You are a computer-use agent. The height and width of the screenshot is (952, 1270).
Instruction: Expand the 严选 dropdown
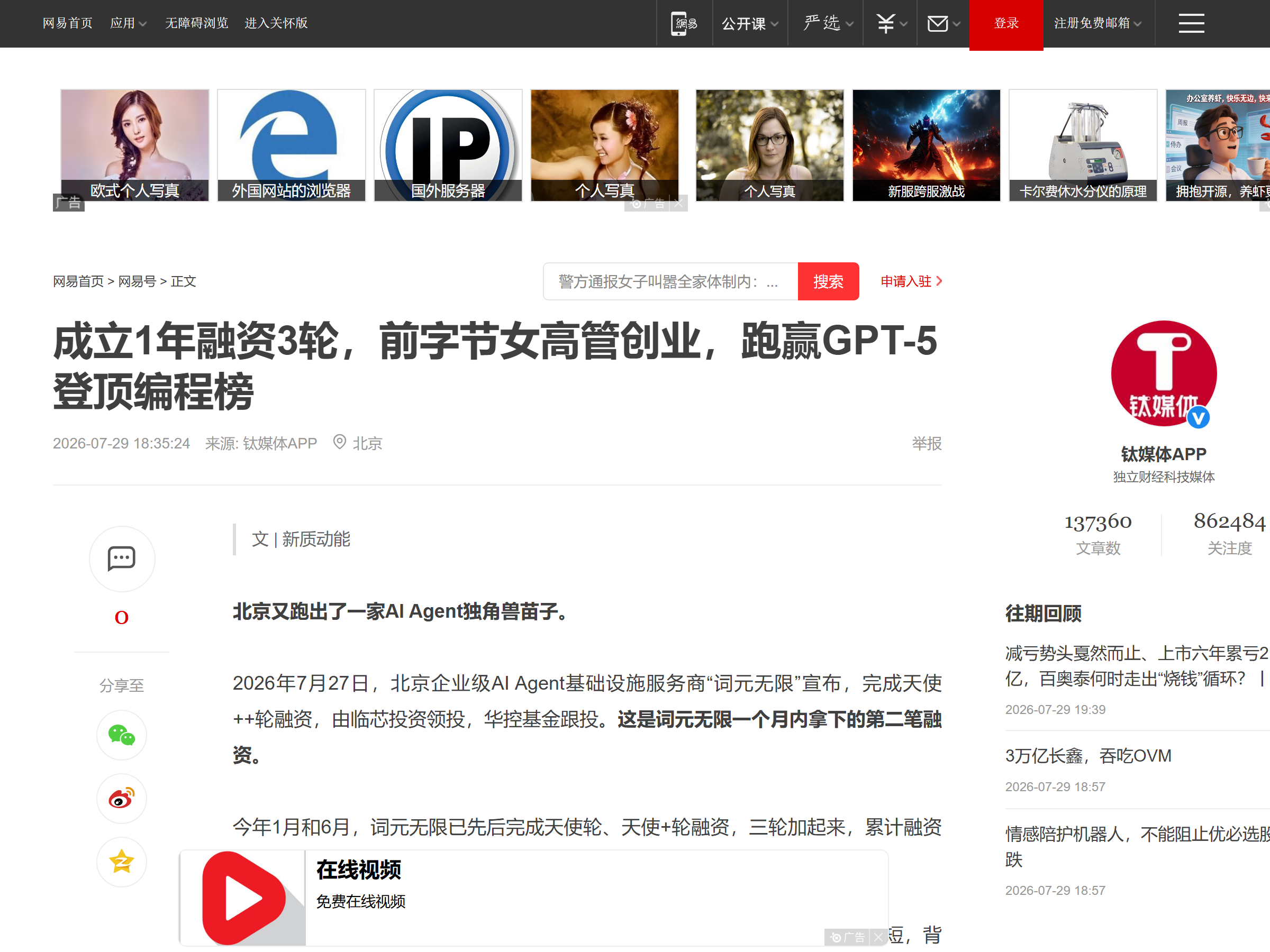(x=829, y=23)
